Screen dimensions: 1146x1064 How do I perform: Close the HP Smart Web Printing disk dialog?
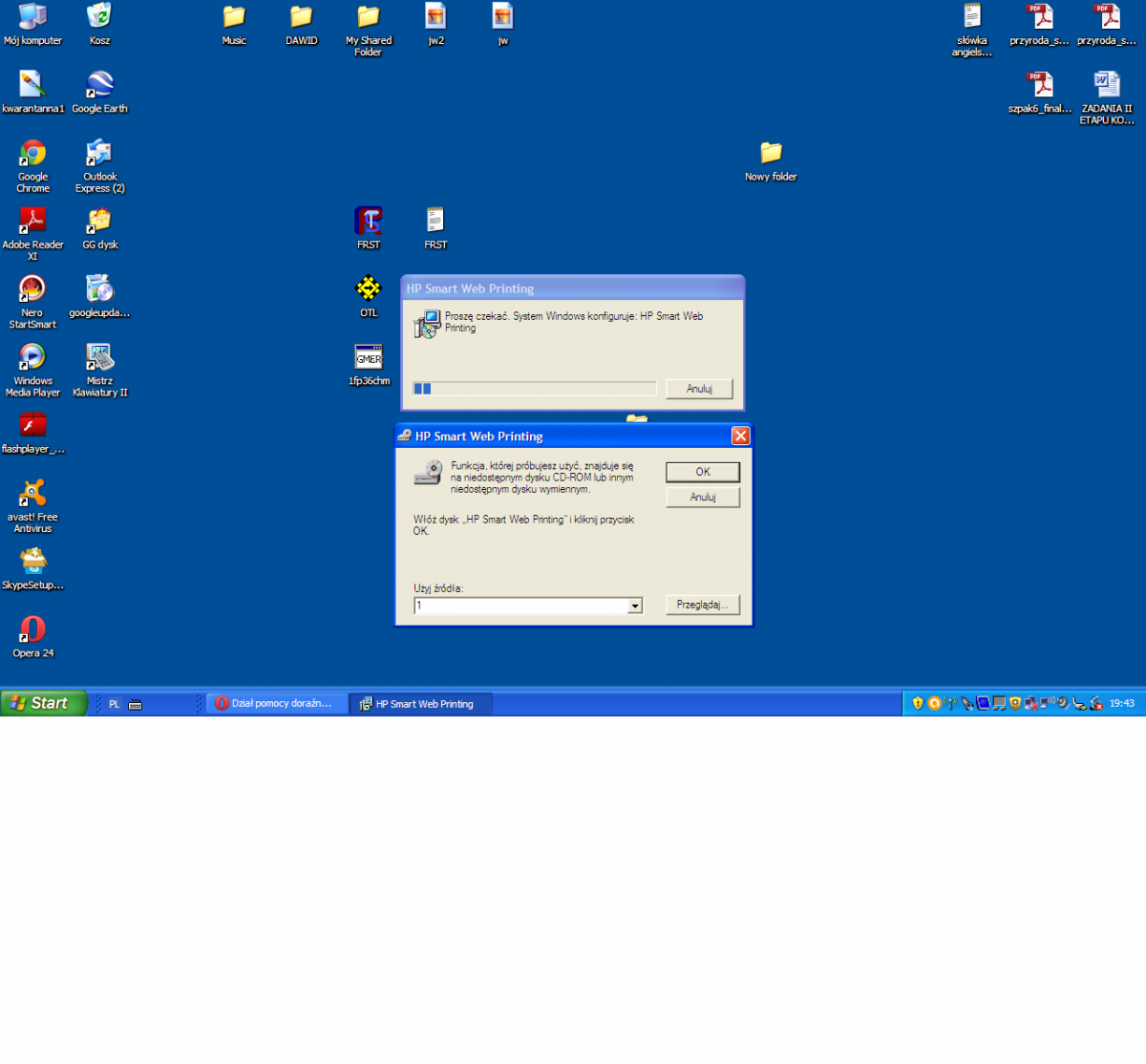pyautogui.click(x=740, y=436)
